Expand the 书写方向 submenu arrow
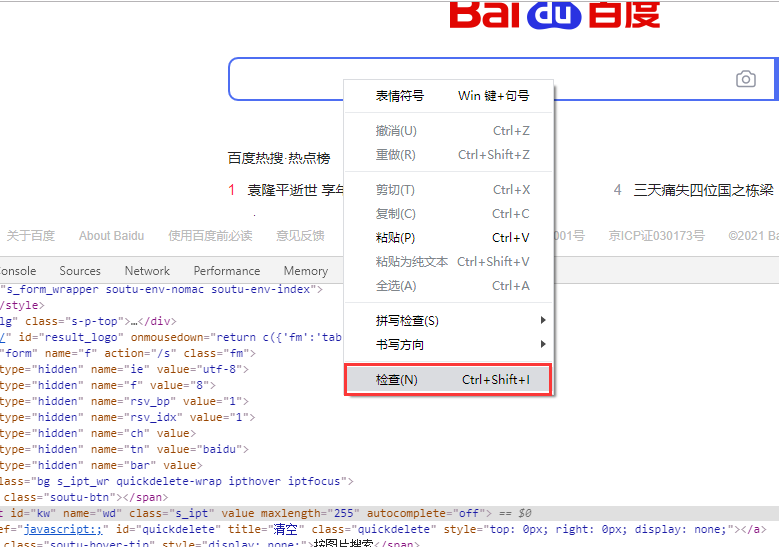779x547 pixels. (543, 345)
